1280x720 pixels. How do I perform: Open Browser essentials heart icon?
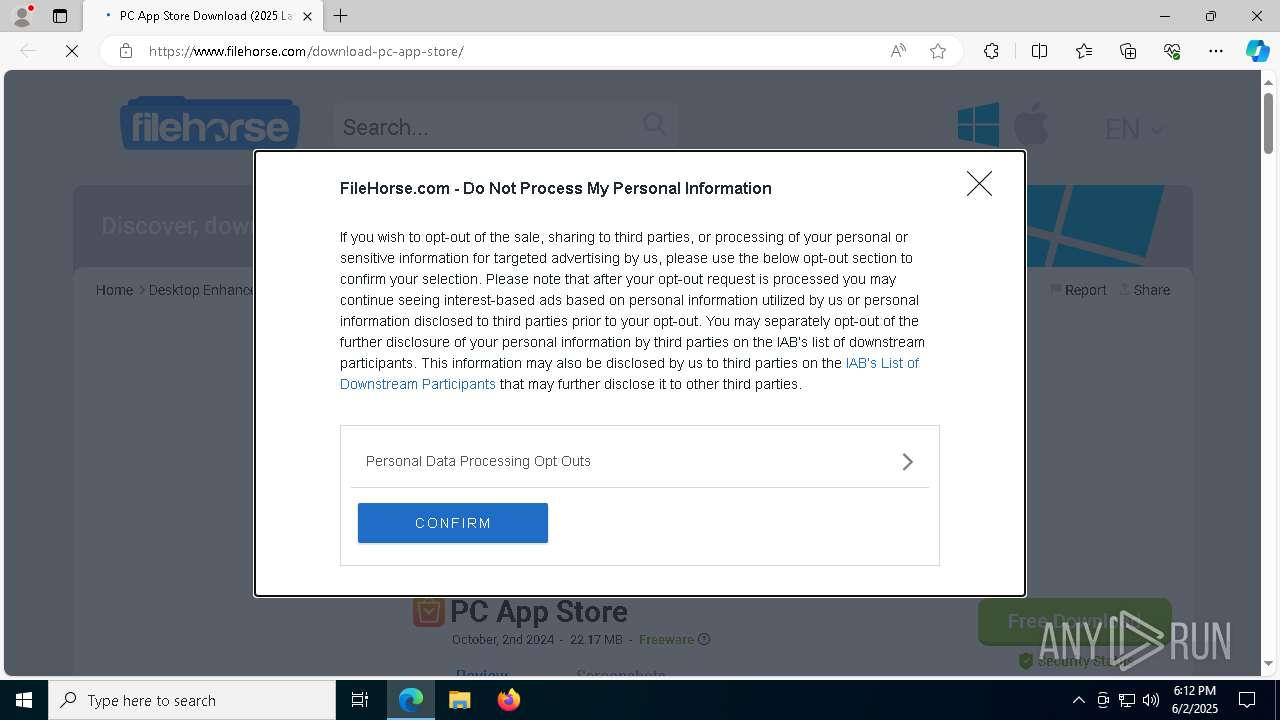click(x=1172, y=51)
